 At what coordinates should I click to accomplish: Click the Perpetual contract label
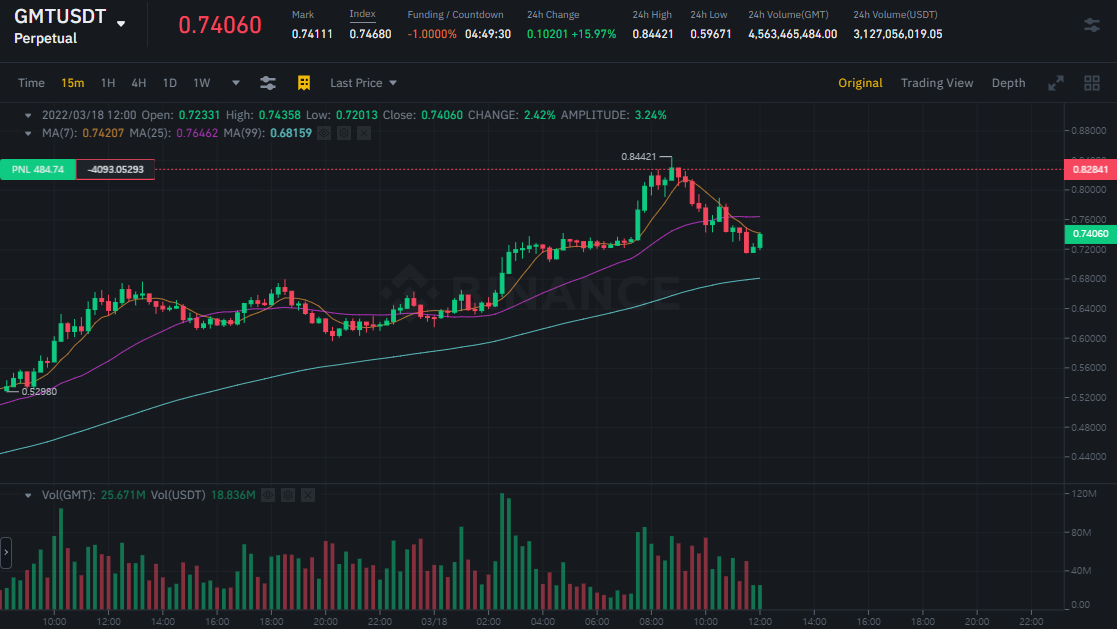pos(46,38)
